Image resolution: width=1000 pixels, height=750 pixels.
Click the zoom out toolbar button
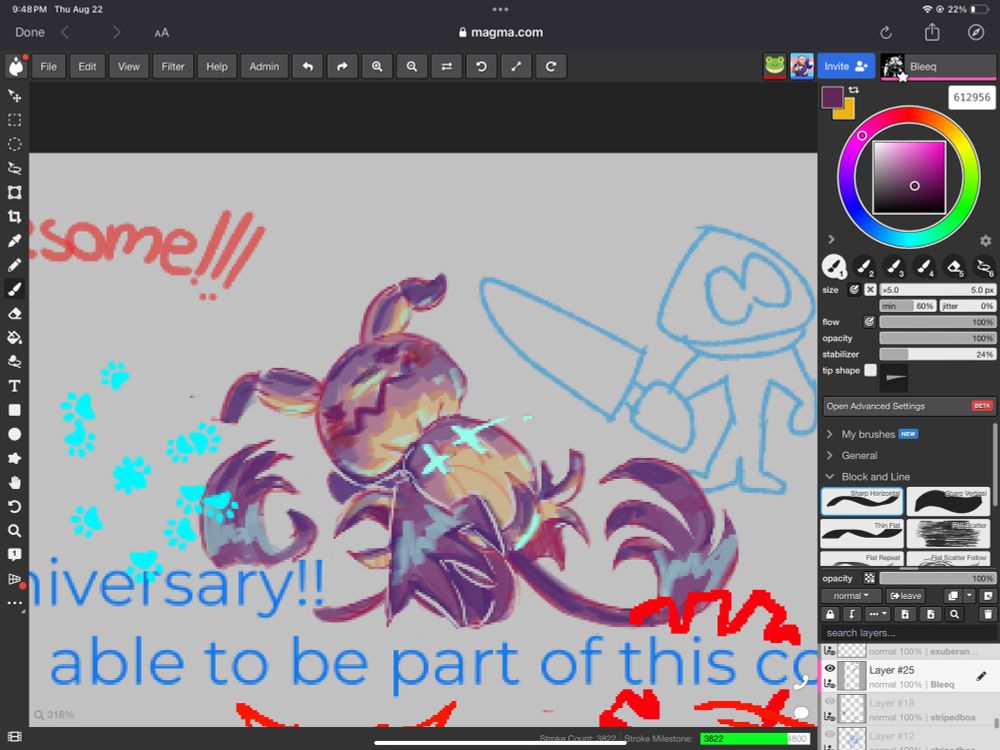tap(412, 66)
